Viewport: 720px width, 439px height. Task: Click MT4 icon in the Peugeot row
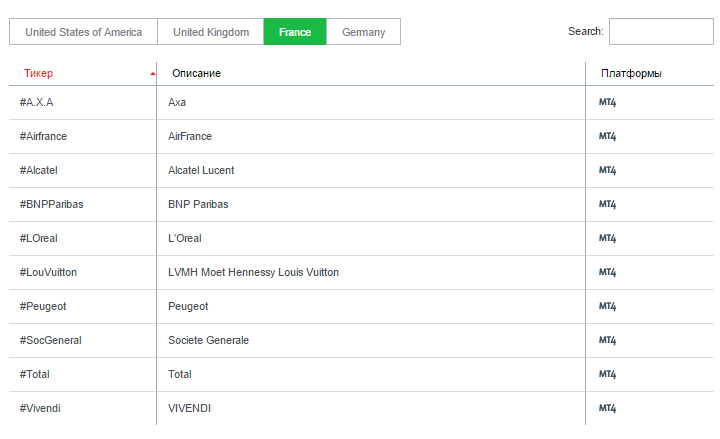(607, 306)
